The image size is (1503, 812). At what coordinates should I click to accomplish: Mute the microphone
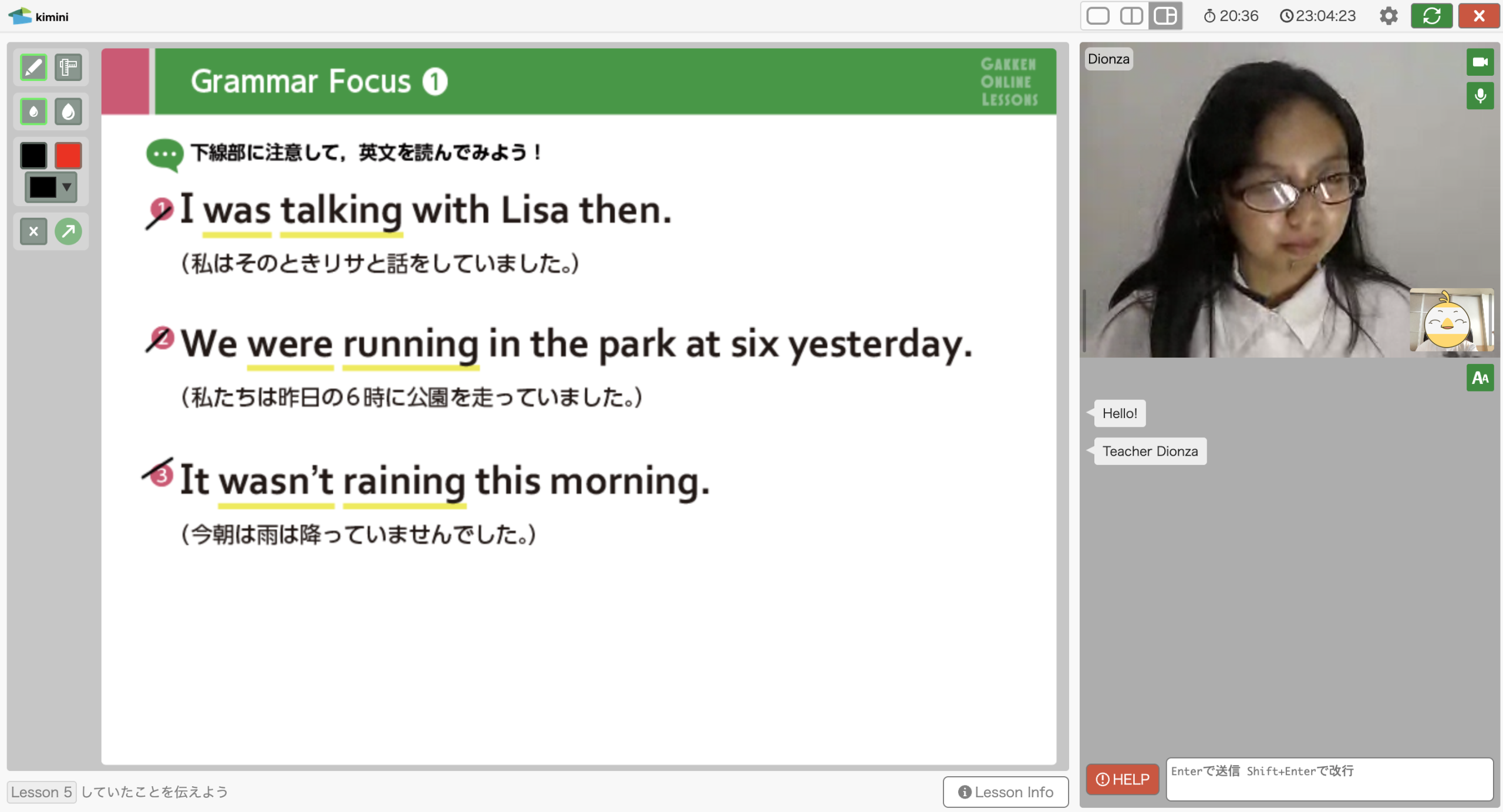[1480, 96]
